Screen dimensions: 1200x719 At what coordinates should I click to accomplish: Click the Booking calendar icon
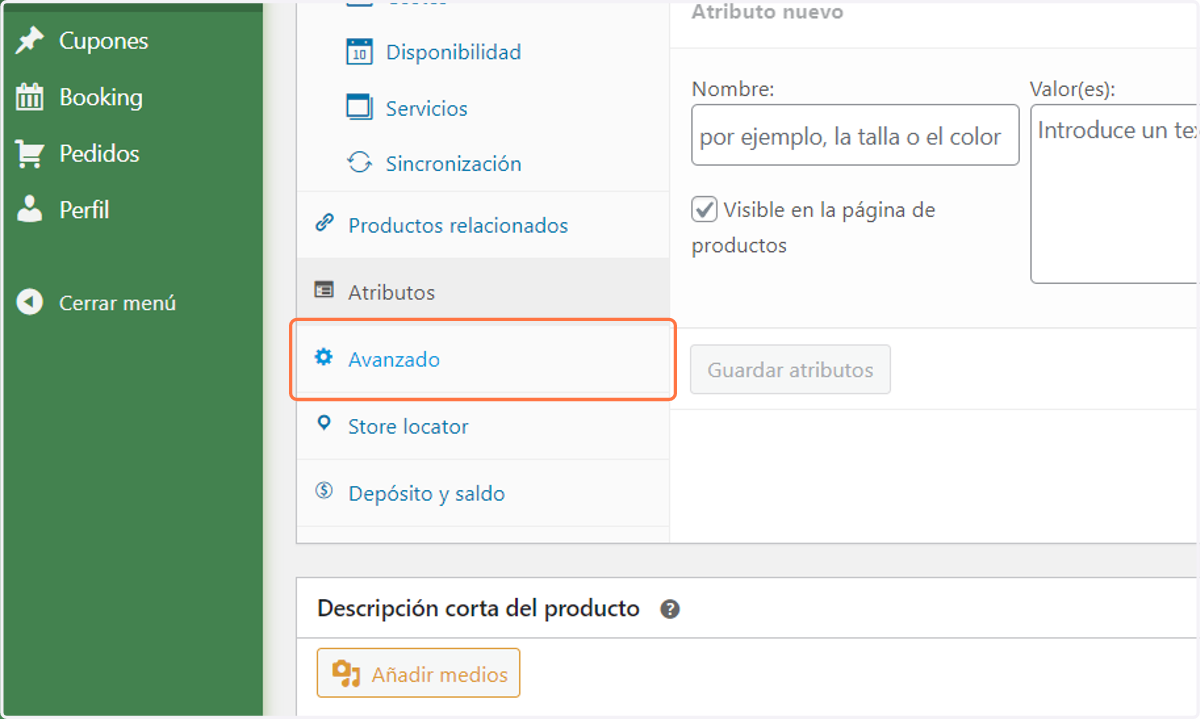[30, 97]
